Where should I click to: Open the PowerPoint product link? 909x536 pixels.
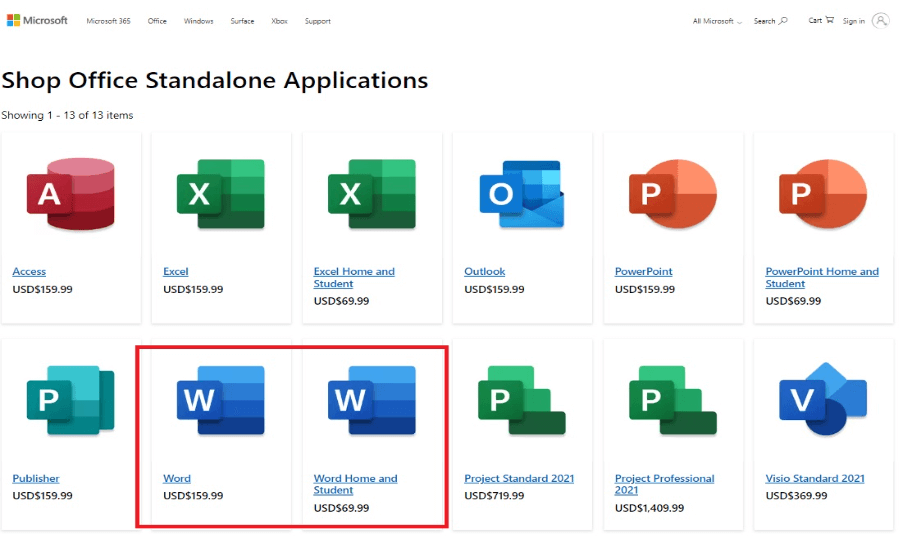click(x=643, y=271)
